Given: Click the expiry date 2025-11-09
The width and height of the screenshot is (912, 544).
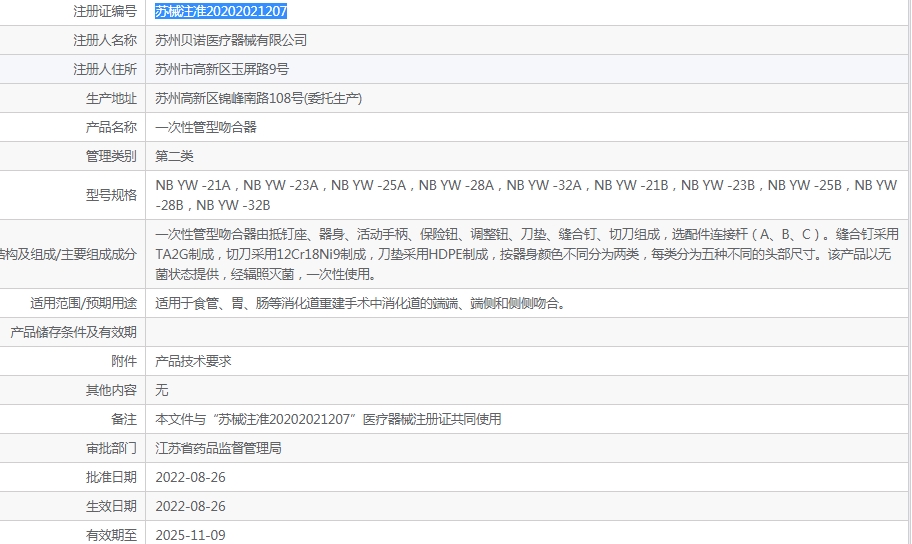Looking at the screenshot, I should tap(190, 535).
